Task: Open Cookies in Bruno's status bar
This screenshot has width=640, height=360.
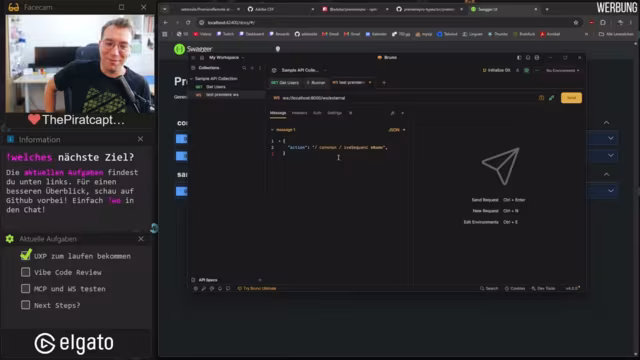Action: 515,289
